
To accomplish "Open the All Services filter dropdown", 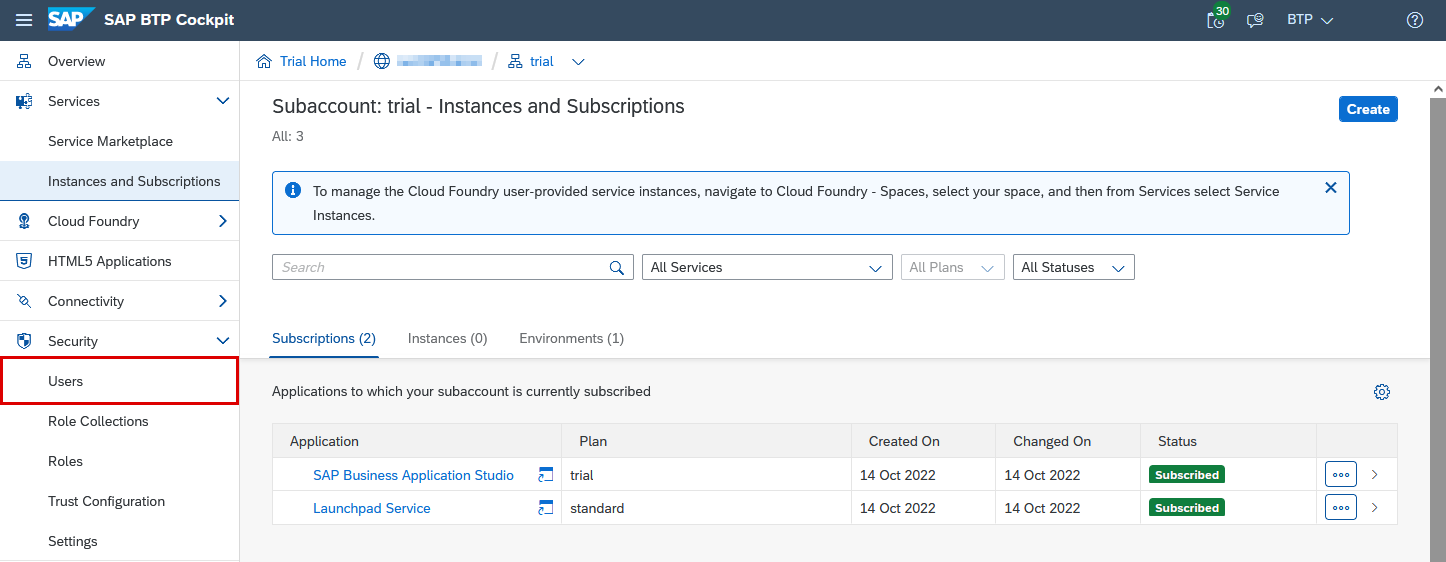I will (767, 267).
